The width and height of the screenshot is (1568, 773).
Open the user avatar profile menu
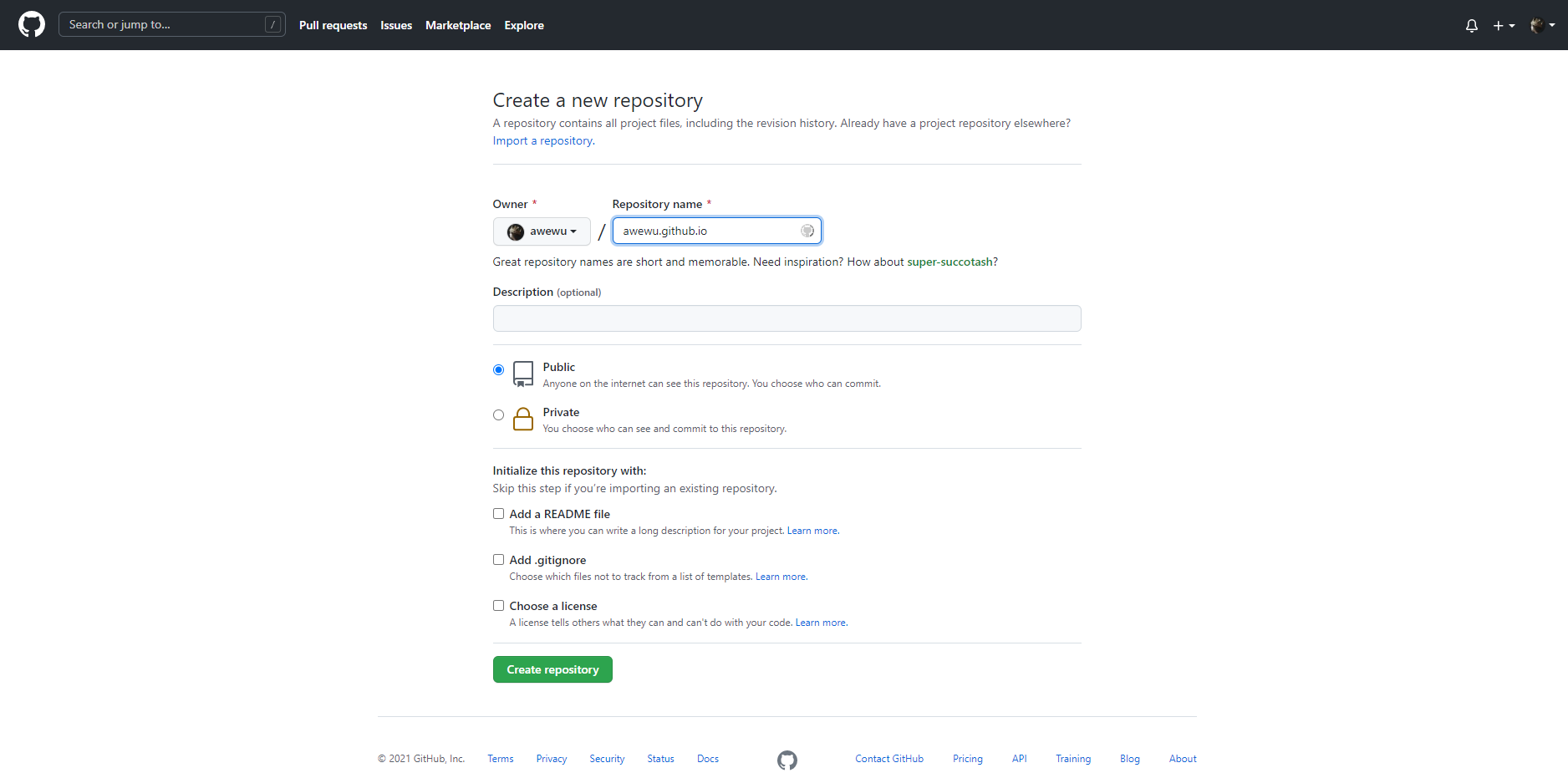1542,25
